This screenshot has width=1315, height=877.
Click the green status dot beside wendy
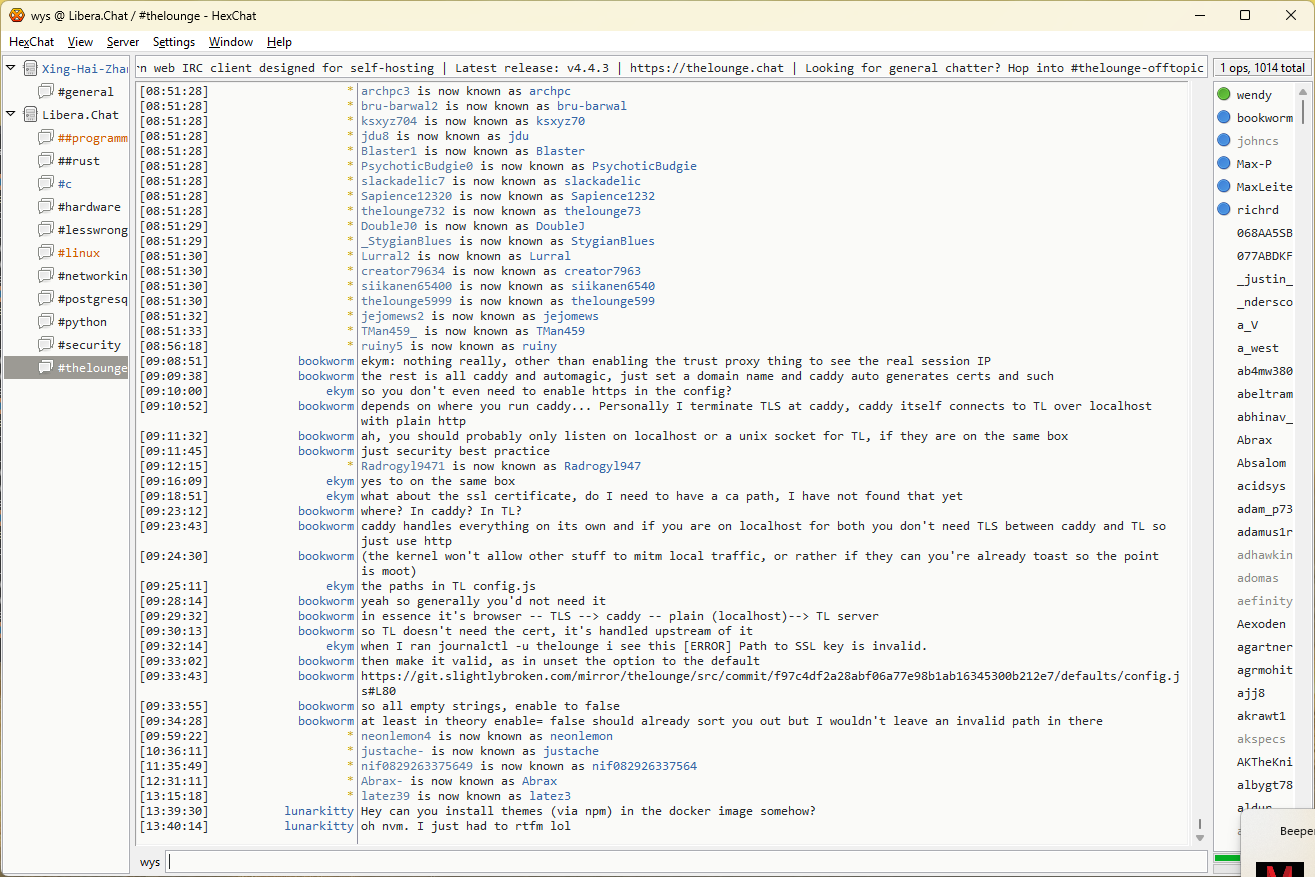pyautogui.click(x=1224, y=95)
